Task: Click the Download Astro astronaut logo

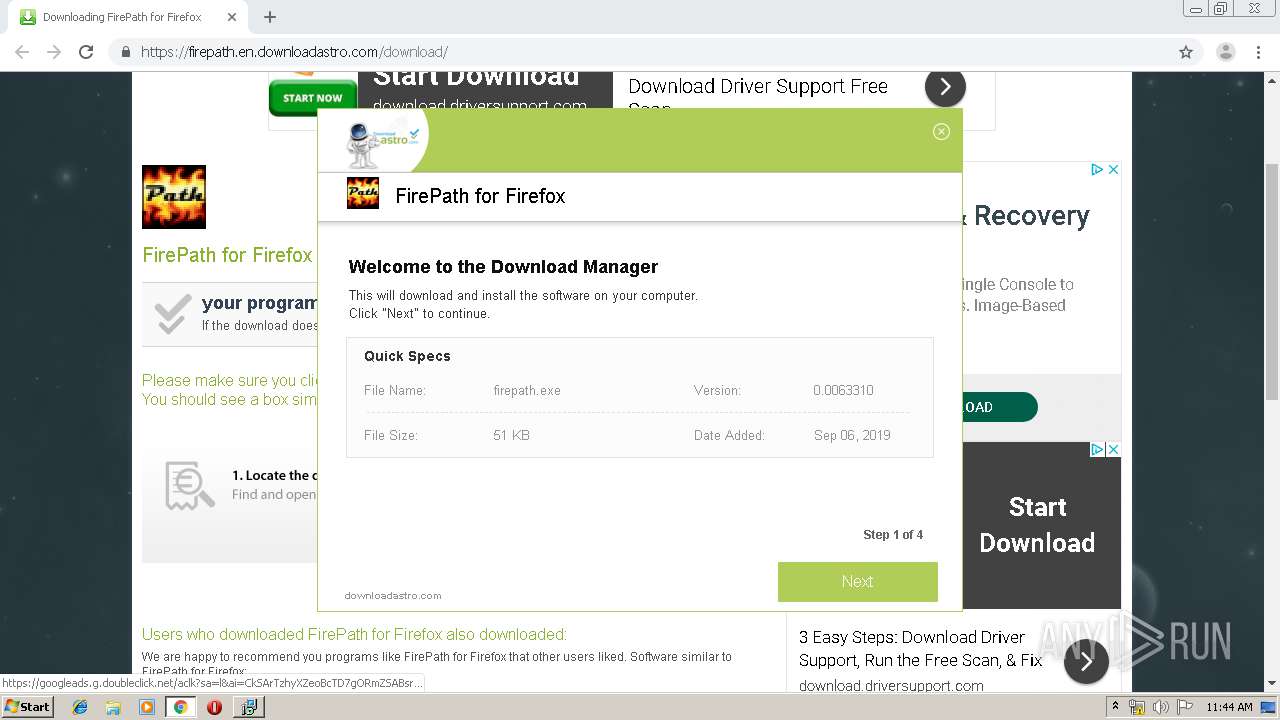Action: click(380, 143)
